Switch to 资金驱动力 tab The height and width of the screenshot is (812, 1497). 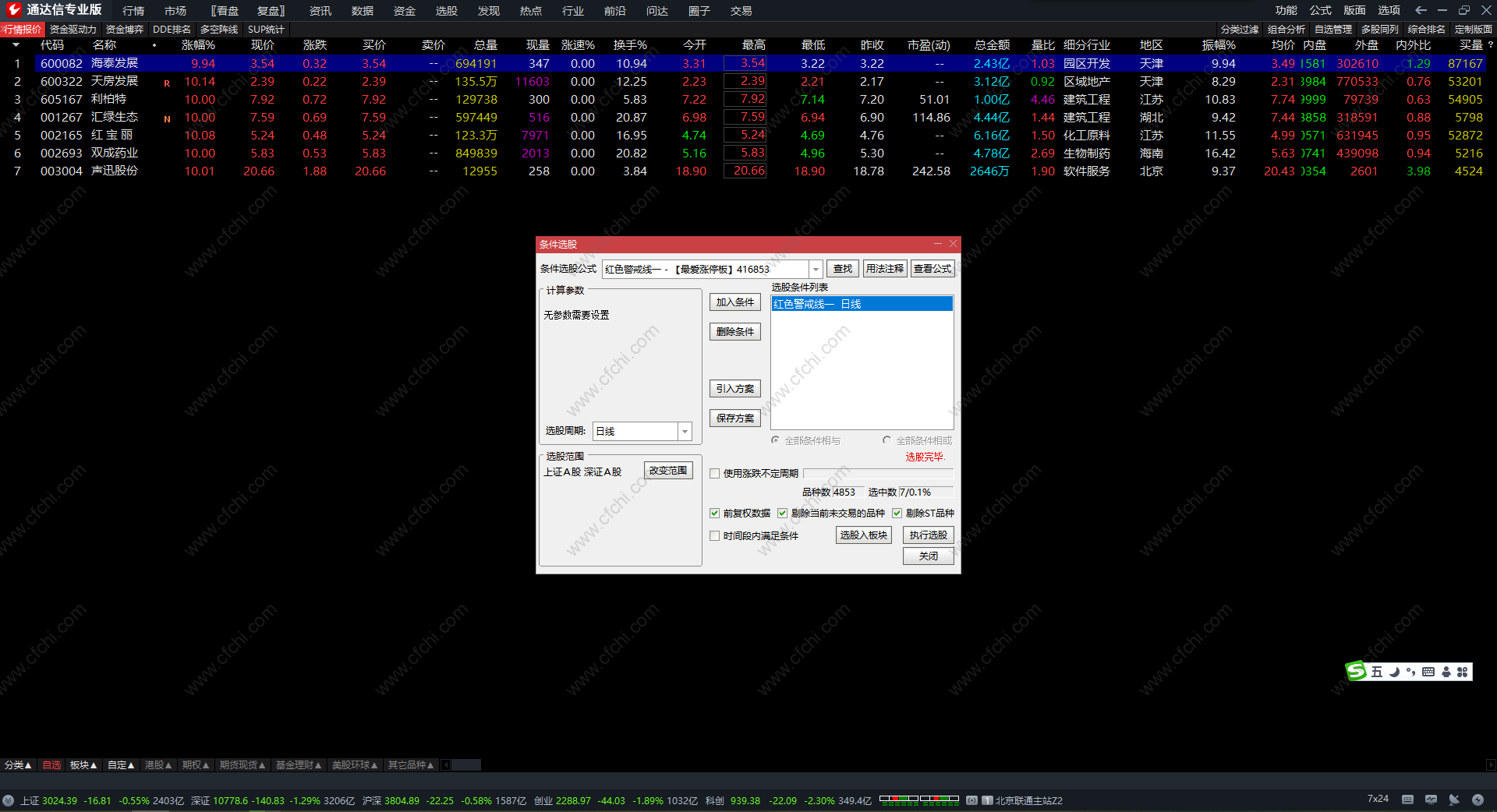73,30
